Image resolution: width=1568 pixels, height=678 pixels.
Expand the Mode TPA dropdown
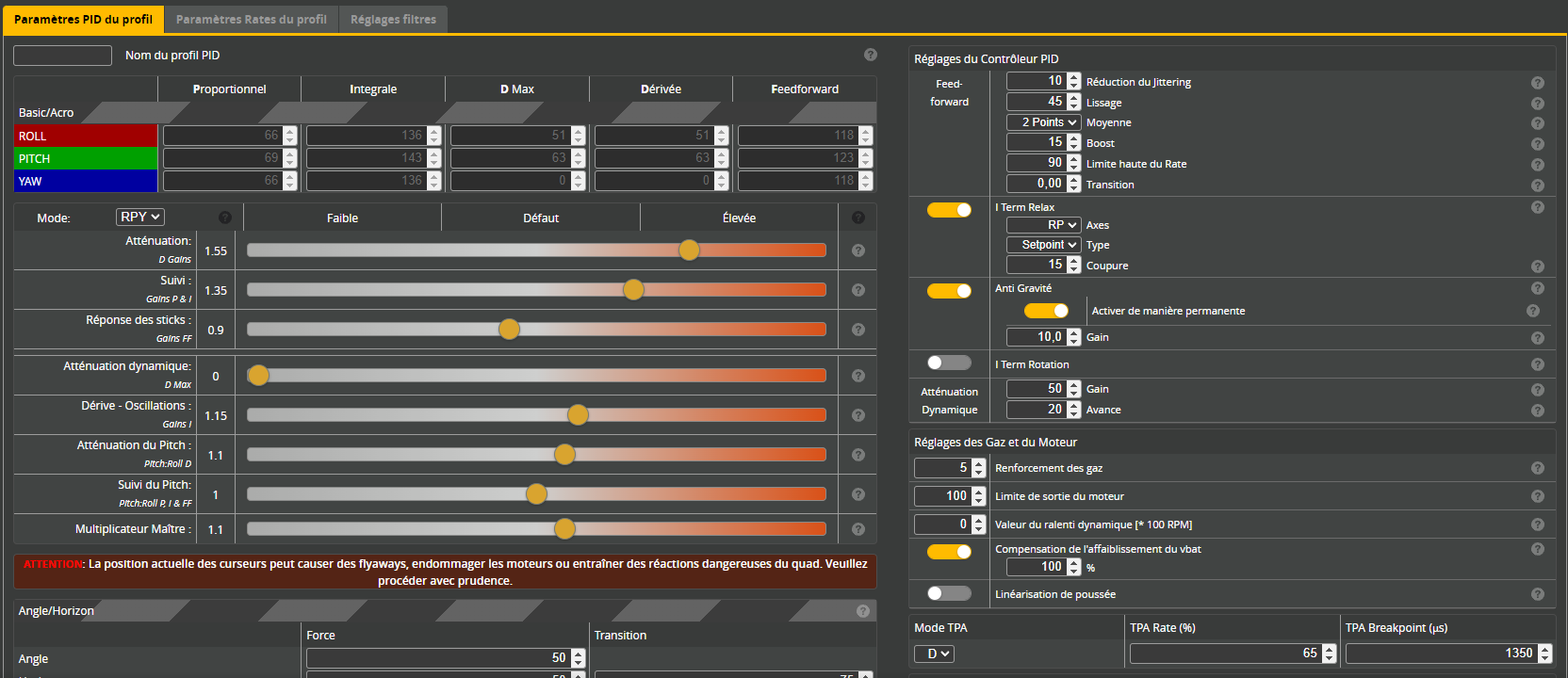[934, 654]
